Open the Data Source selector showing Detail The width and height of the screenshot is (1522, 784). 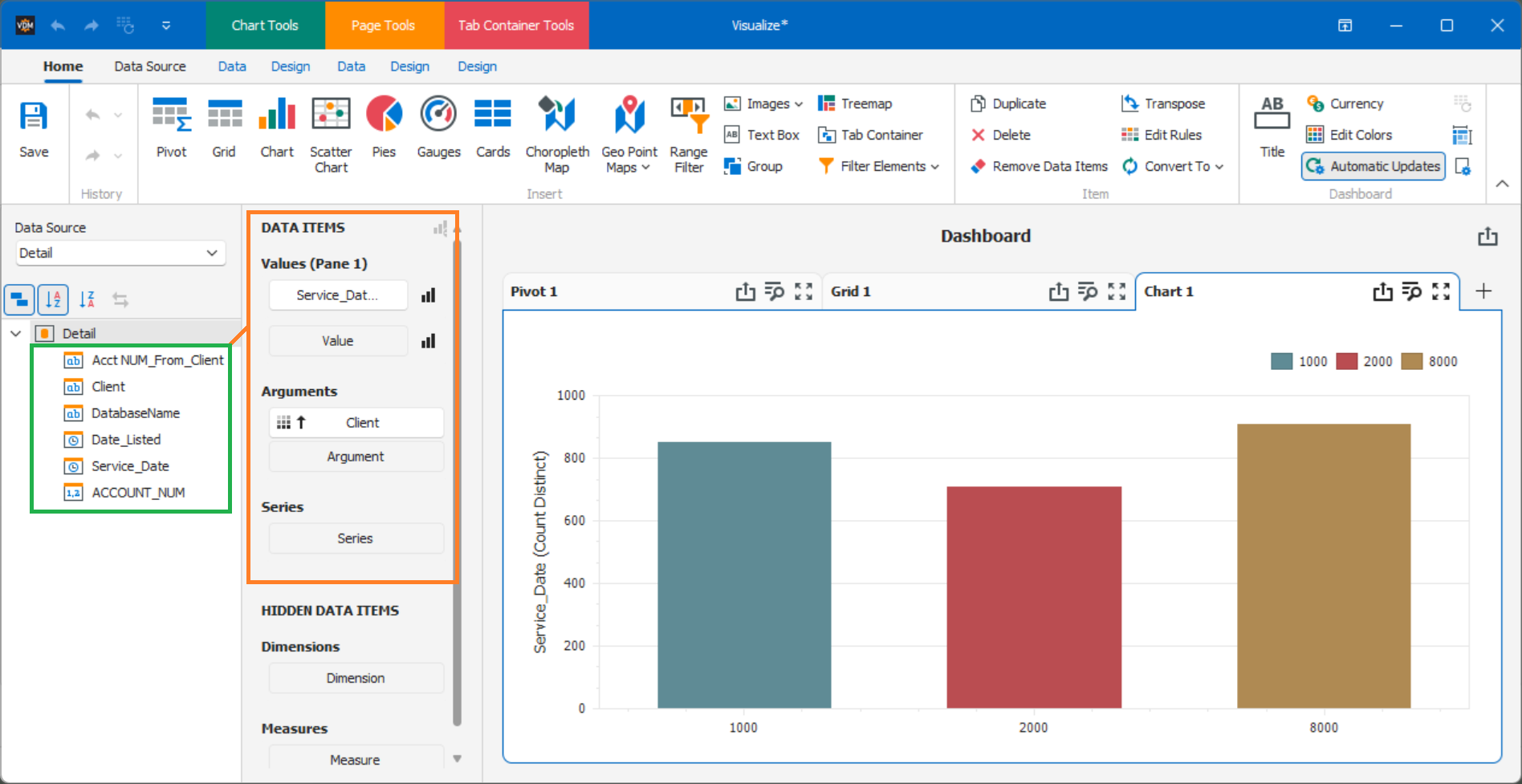tap(120, 253)
